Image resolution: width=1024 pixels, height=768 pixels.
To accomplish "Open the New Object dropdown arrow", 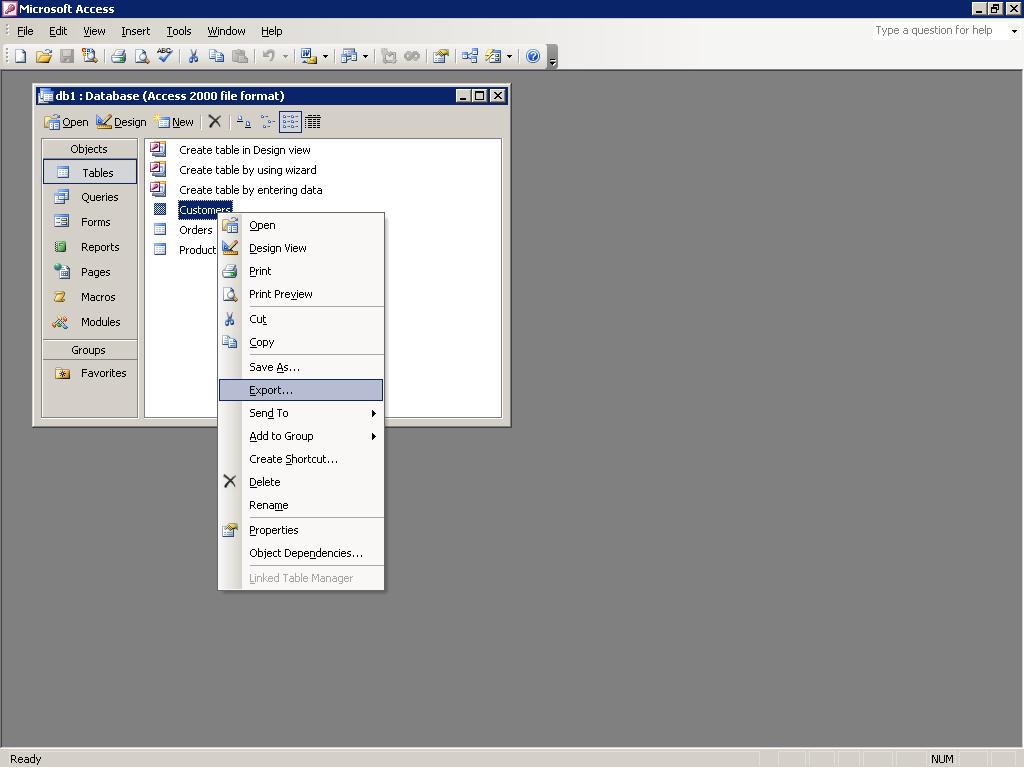I will 509,56.
